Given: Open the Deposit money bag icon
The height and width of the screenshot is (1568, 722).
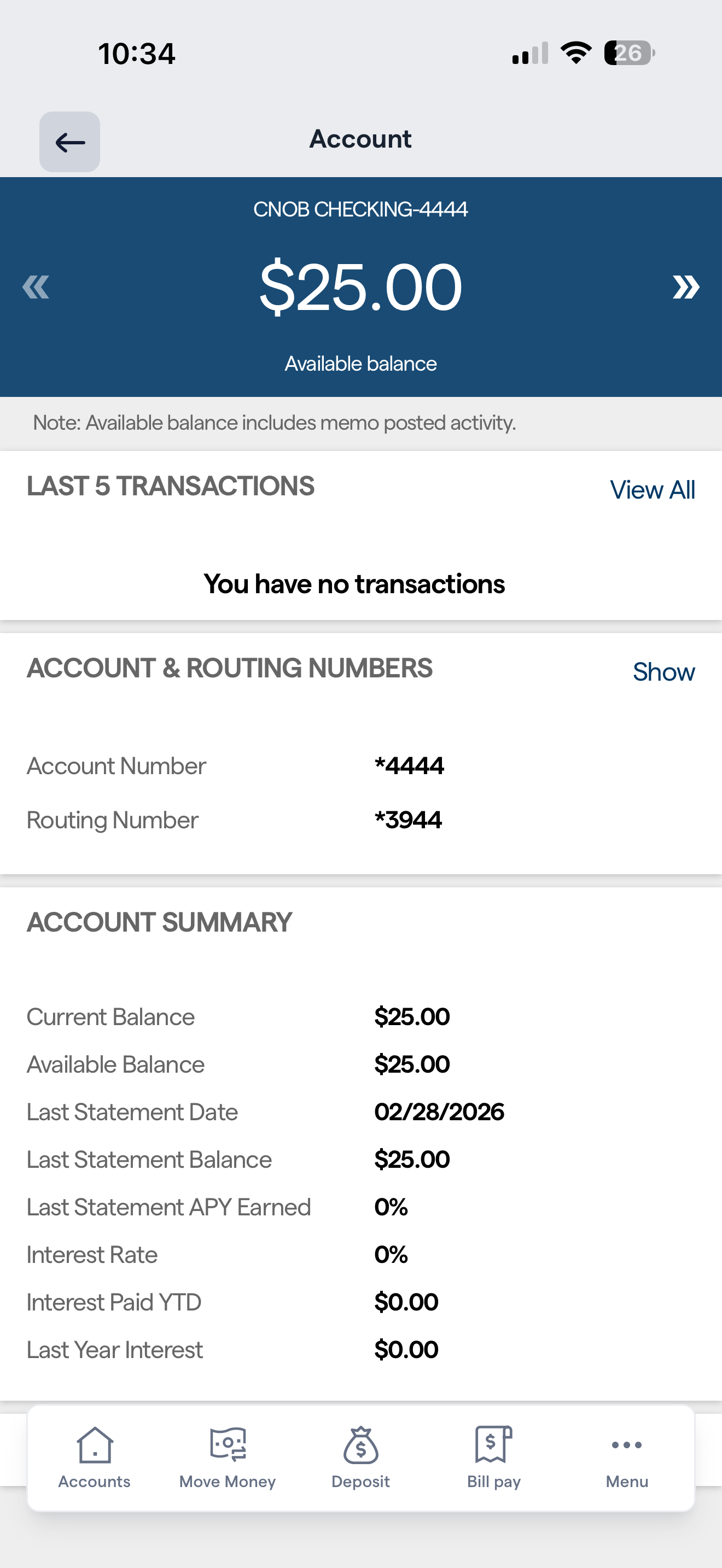Looking at the screenshot, I should coord(361,1444).
